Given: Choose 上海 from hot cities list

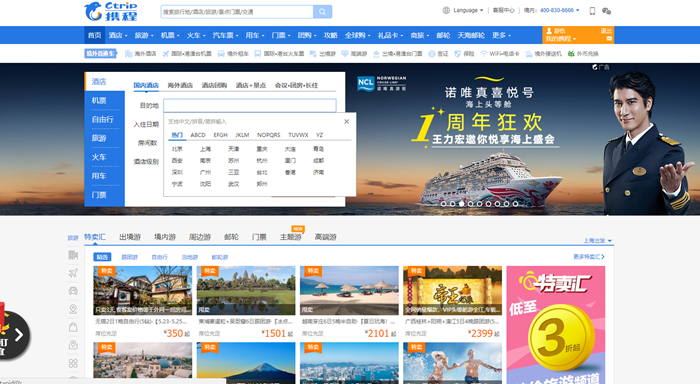Looking at the screenshot, I should 205,149.
